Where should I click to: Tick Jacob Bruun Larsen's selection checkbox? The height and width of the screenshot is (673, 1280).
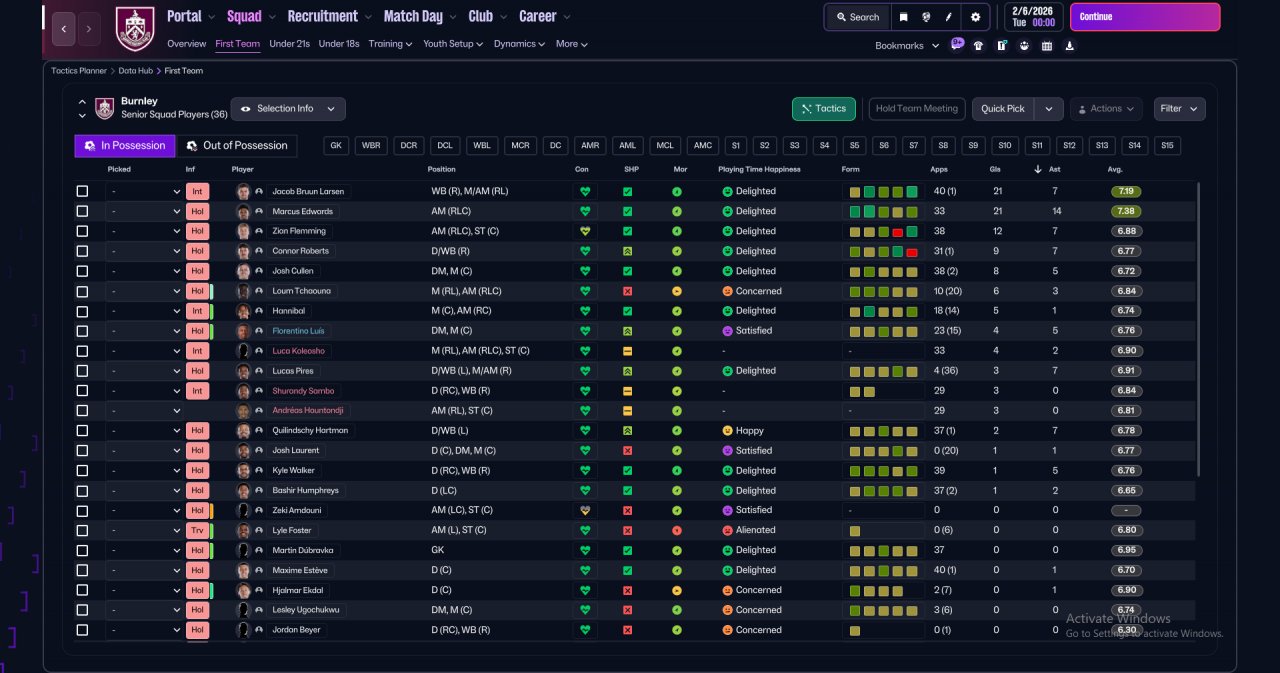(x=82, y=191)
